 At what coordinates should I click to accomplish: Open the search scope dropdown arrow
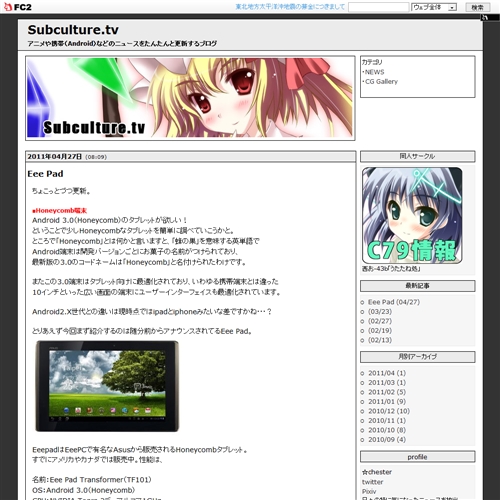click(452, 7)
